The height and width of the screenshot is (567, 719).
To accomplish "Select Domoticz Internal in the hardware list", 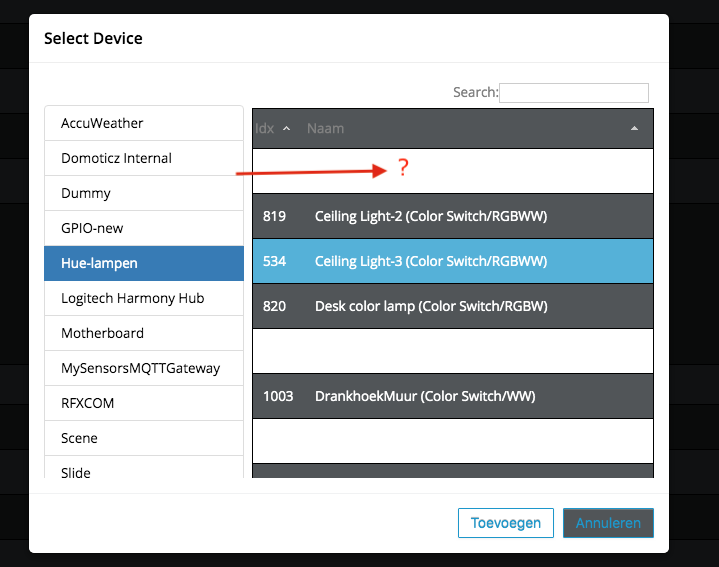I will (x=144, y=158).
